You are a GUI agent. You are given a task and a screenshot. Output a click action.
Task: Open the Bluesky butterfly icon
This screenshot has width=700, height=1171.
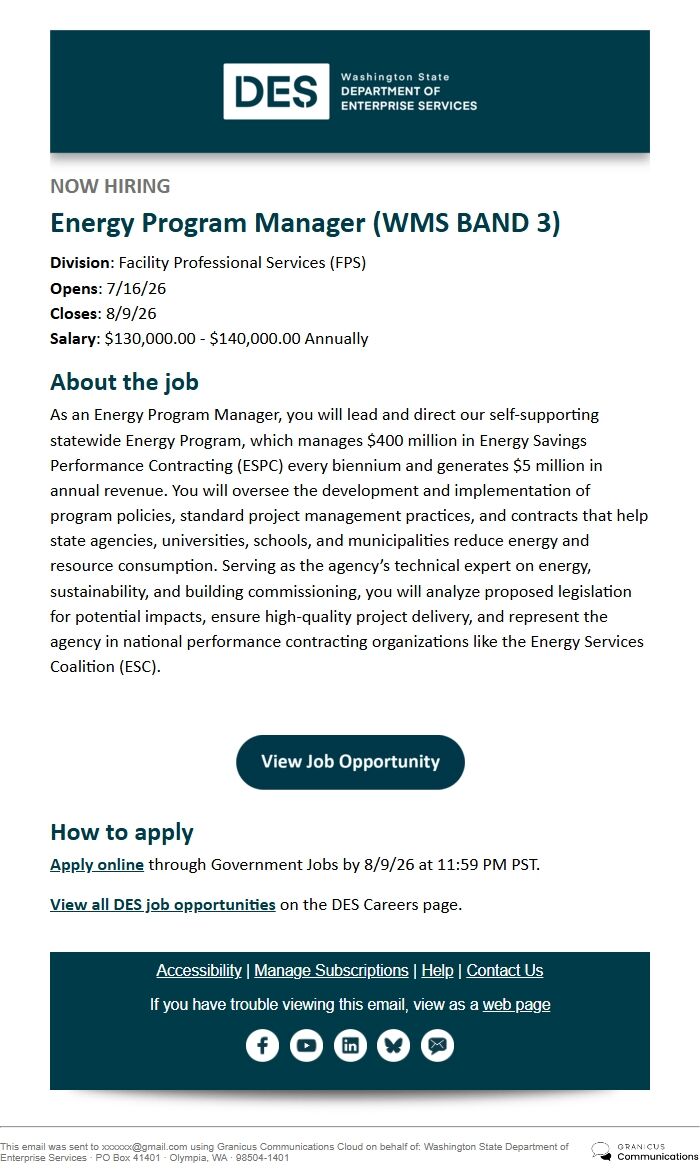click(394, 1046)
